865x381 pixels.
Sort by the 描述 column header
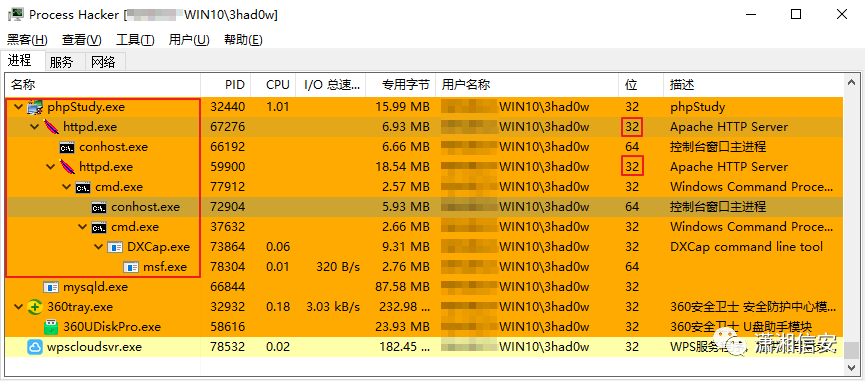tap(754, 84)
